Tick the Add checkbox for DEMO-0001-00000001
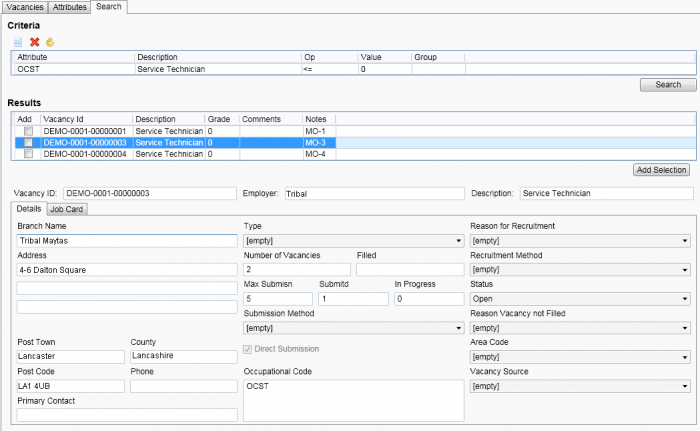 (28, 131)
